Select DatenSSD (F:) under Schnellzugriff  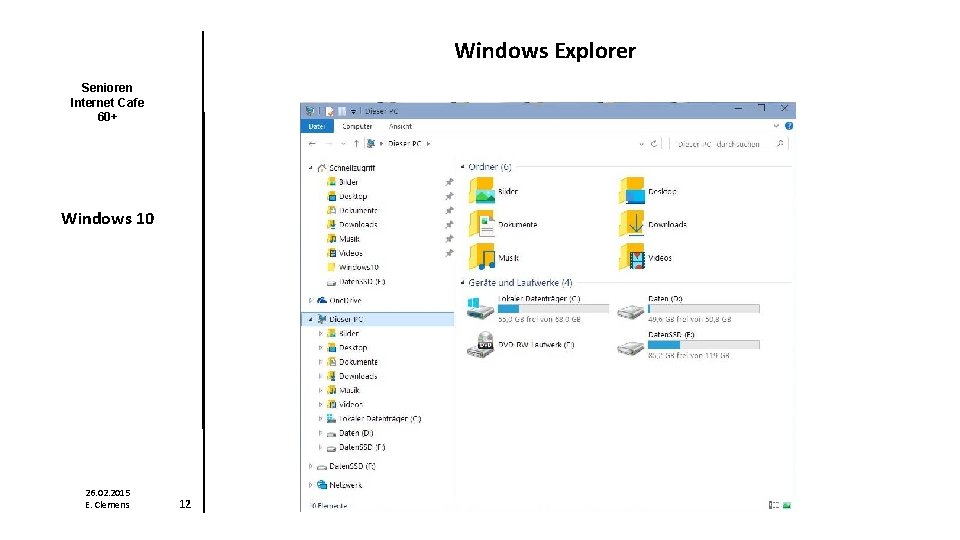(x=362, y=282)
